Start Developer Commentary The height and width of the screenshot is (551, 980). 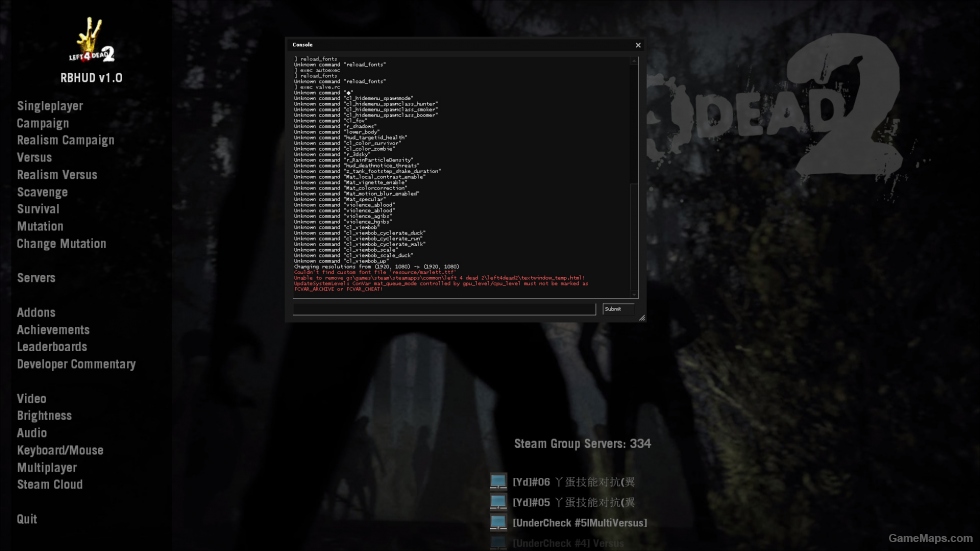coord(76,364)
